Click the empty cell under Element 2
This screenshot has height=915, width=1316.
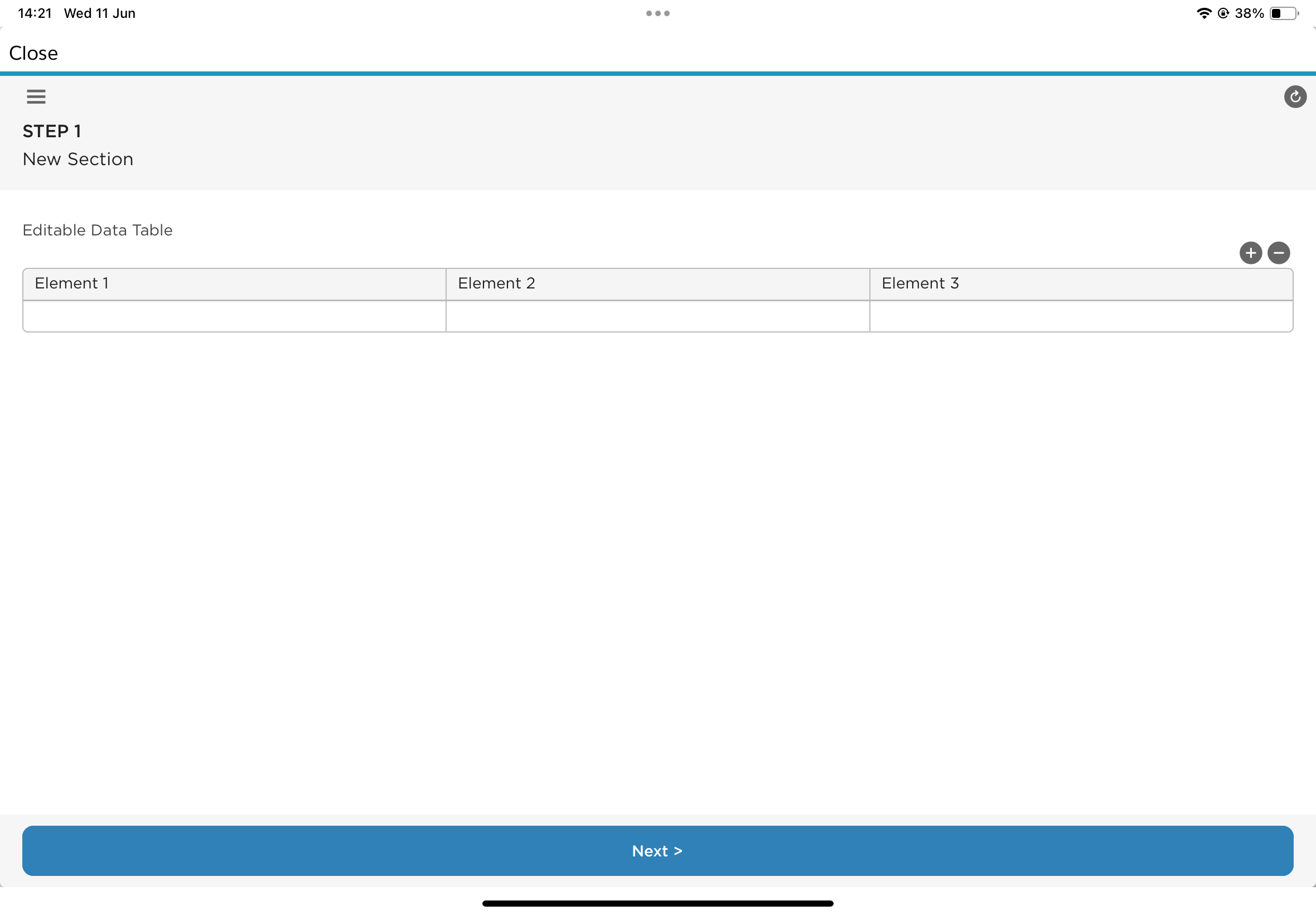(x=657, y=316)
